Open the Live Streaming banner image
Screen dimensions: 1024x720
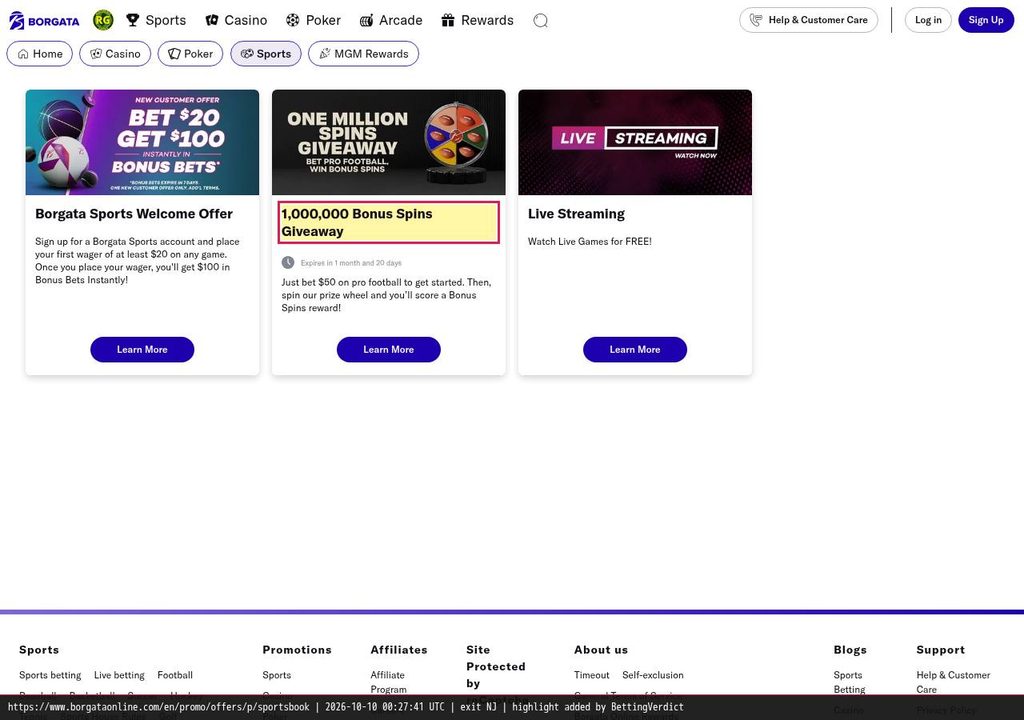point(635,142)
